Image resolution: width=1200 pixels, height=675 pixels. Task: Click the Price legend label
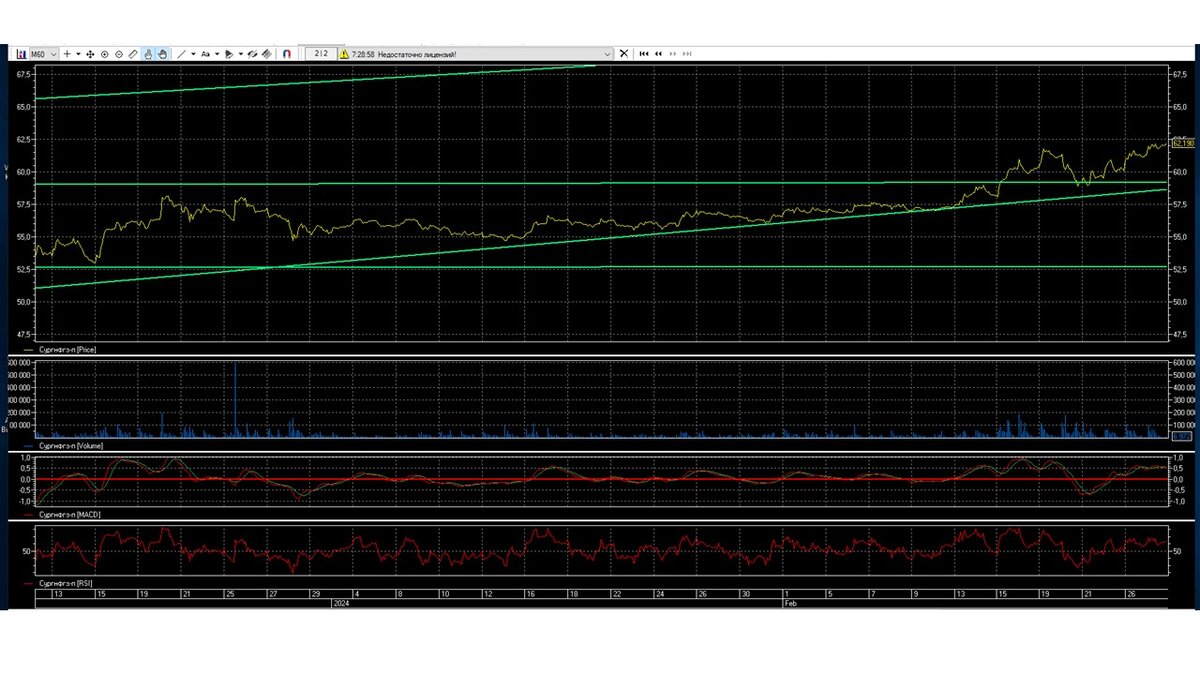click(x=66, y=349)
